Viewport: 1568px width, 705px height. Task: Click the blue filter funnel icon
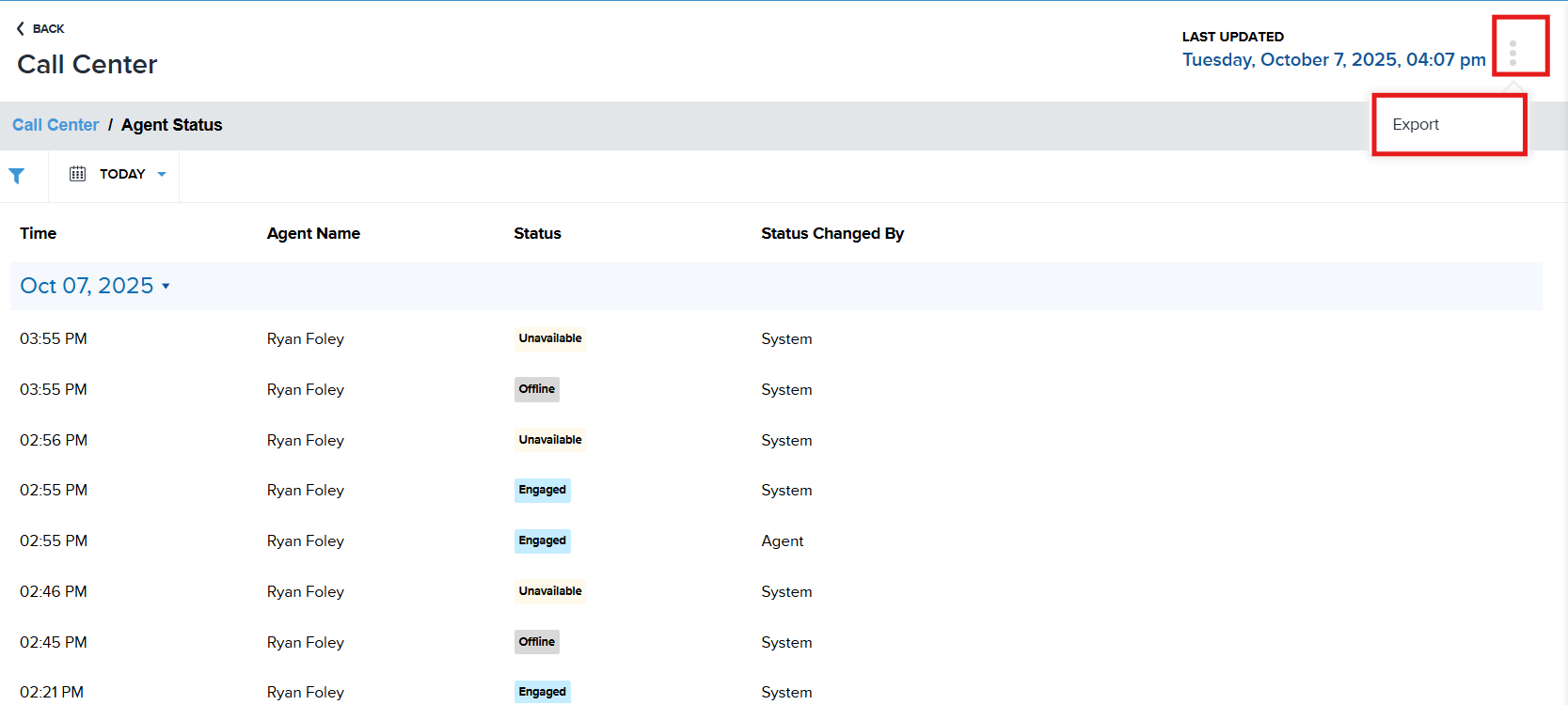coord(16,176)
